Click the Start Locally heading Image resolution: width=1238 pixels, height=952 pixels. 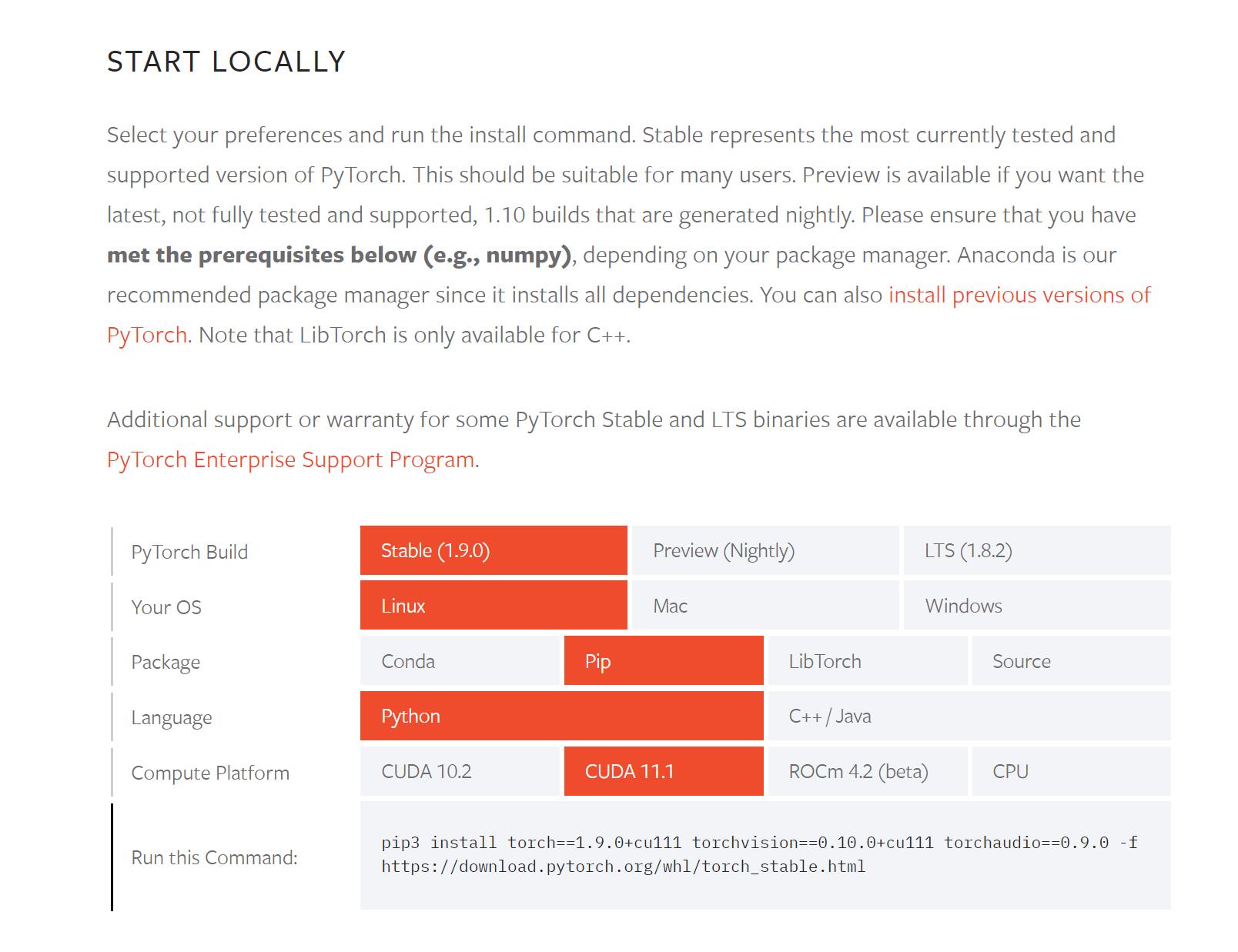[226, 62]
